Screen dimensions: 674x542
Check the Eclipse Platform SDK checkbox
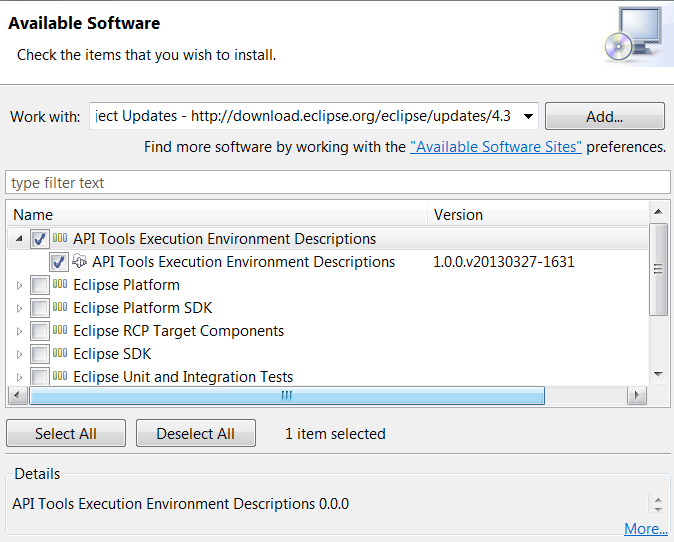[40, 308]
